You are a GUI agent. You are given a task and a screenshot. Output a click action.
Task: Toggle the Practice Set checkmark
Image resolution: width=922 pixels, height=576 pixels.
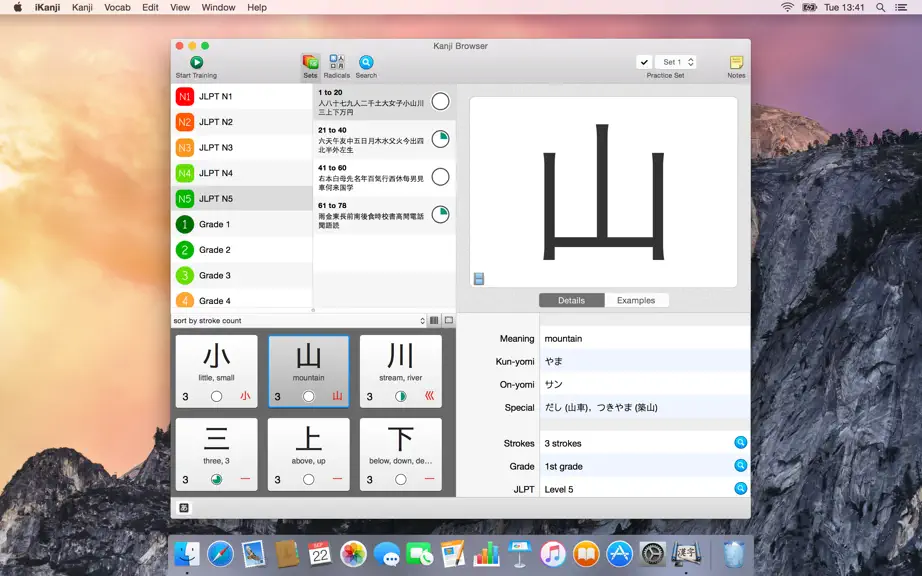(x=644, y=62)
